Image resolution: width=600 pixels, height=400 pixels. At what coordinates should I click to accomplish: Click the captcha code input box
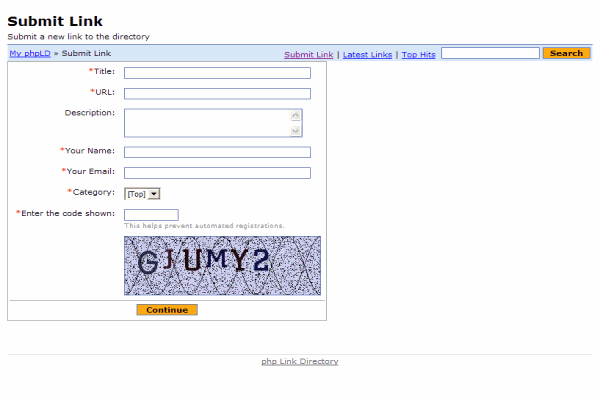pyautogui.click(x=151, y=215)
